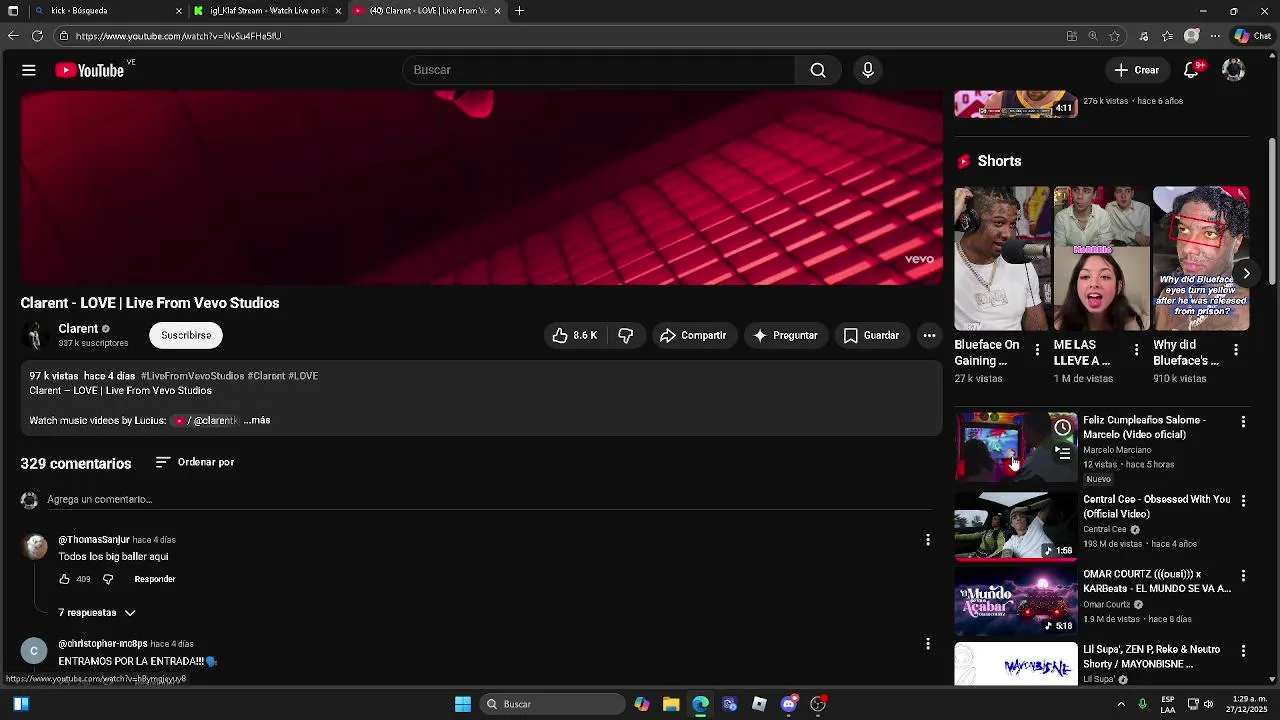Focus the Buscar YouTube search field
1280x720 pixels.
coord(599,70)
